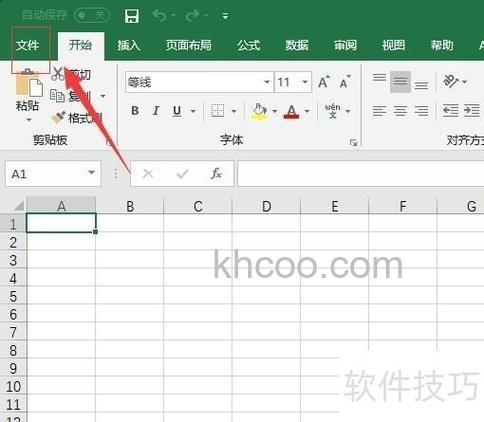This screenshot has height=422, width=484.
Task: Click the select all corner triangle
Action: coord(18,206)
